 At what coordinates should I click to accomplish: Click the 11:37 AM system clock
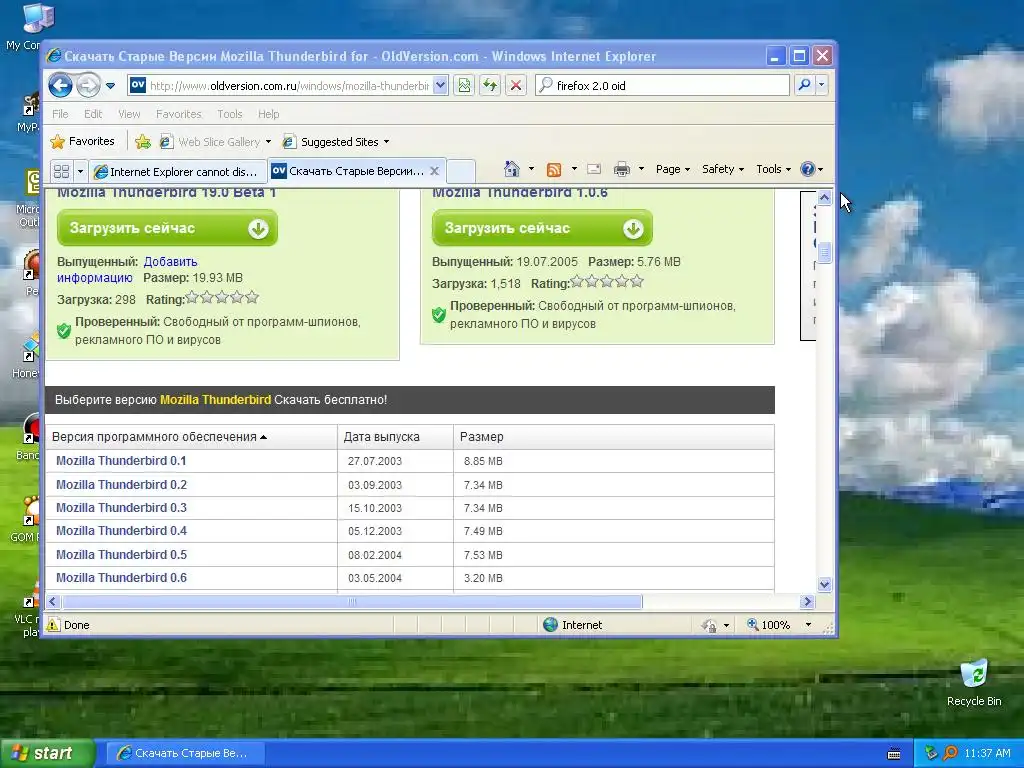987,754
